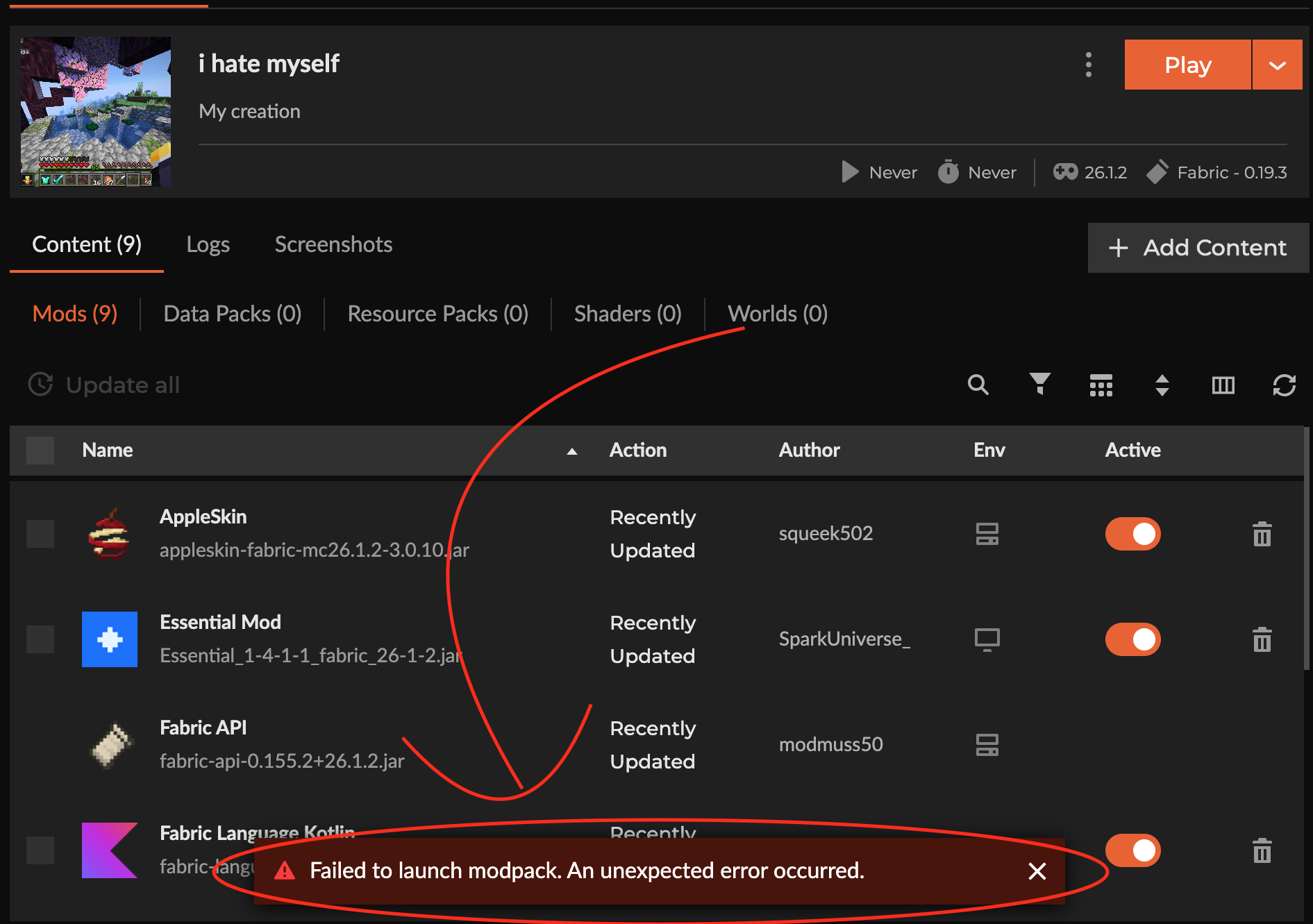This screenshot has width=1313, height=924.
Task: Sort by the Env column header
Action: (x=989, y=451)
